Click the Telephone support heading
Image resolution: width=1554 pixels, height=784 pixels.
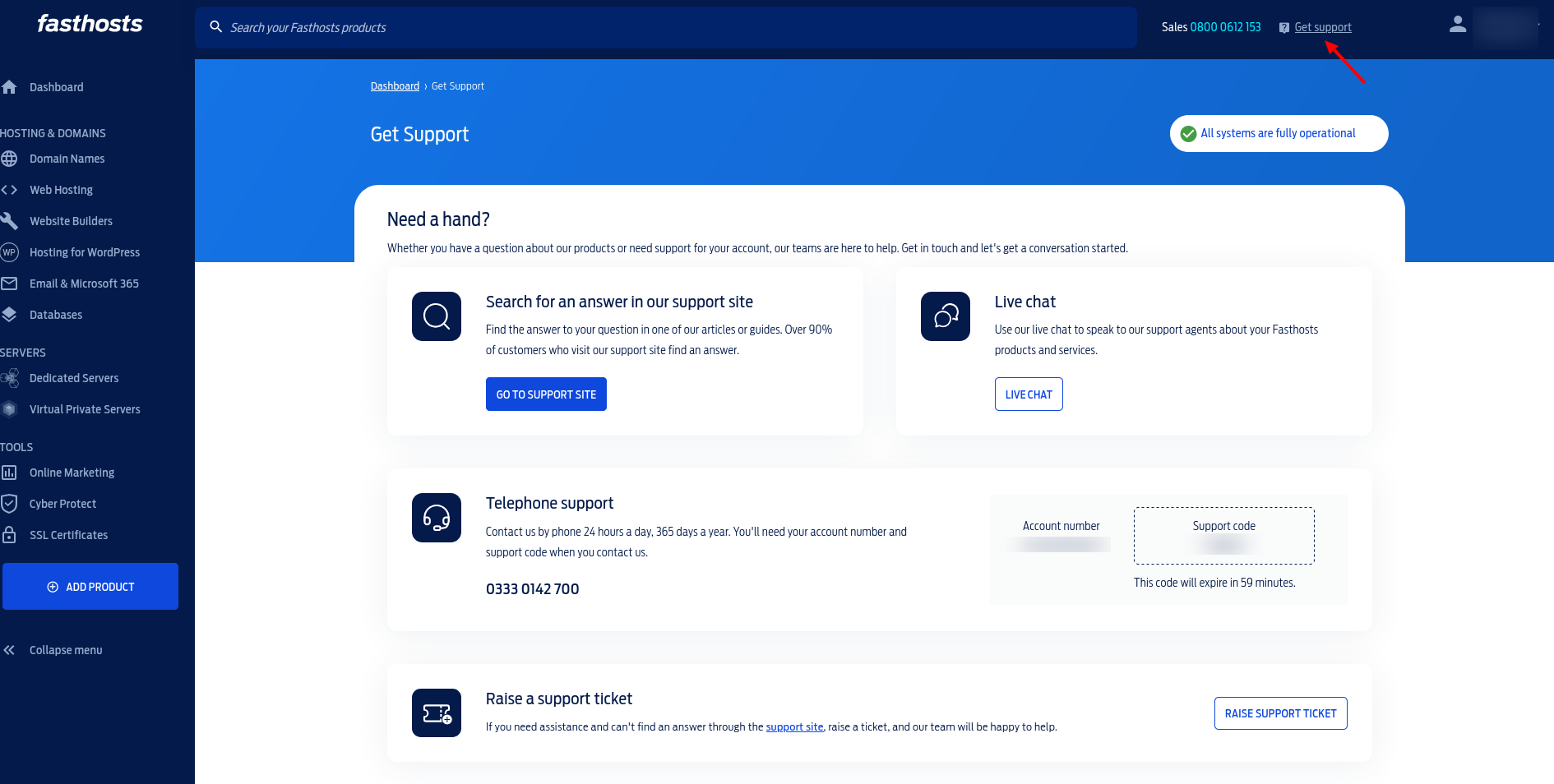tap(549, 503)
